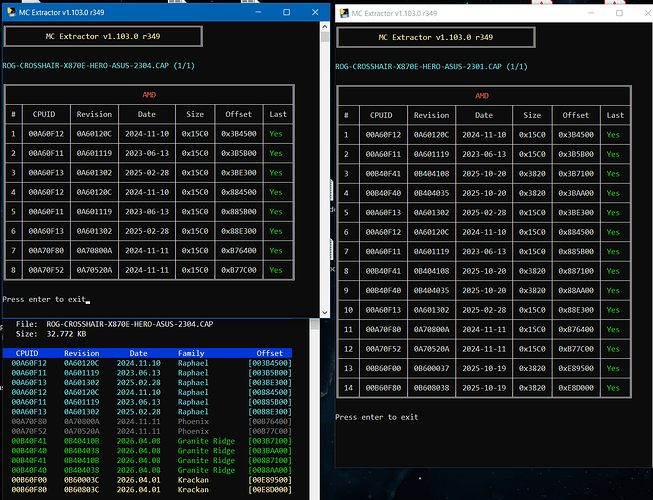Select offset [0088AA00] in the bottom window
653x500 pixels.
coord(269,470)
